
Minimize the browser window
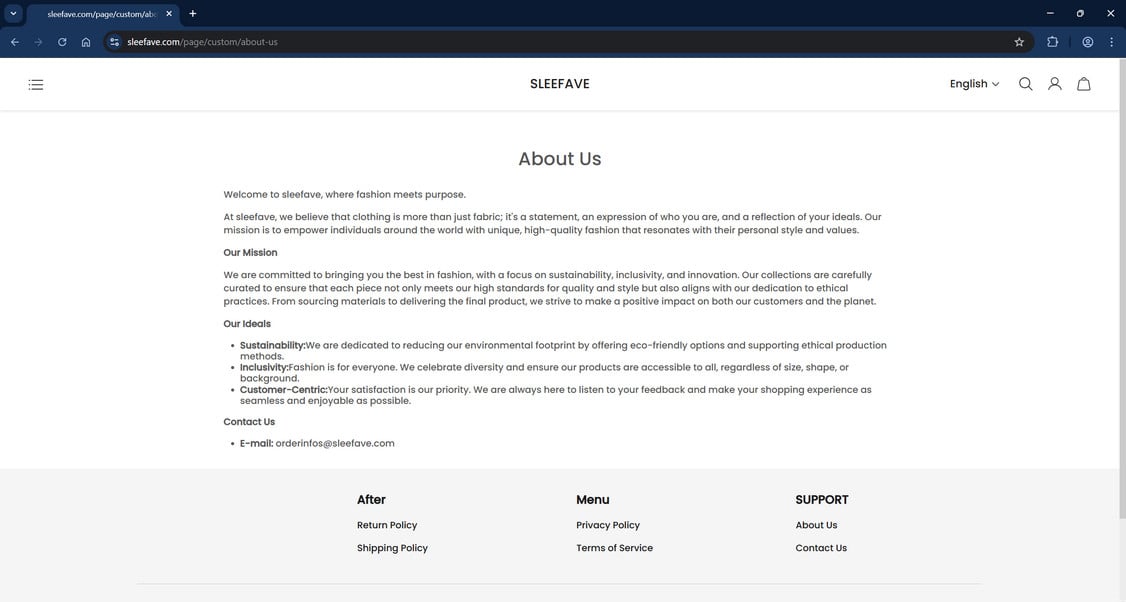click(x=1050, y=13)
